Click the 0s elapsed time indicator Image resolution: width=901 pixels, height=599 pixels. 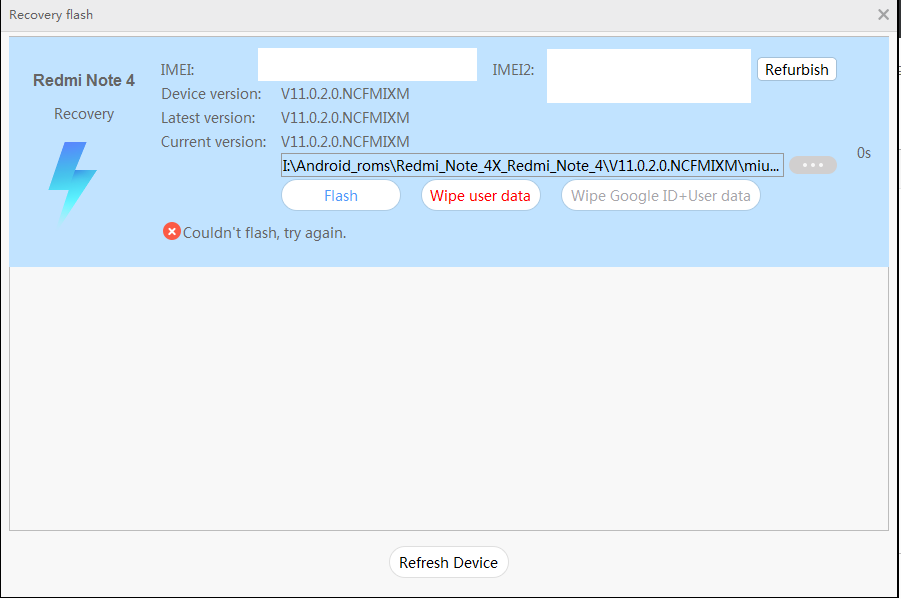(x=864, y=153)
